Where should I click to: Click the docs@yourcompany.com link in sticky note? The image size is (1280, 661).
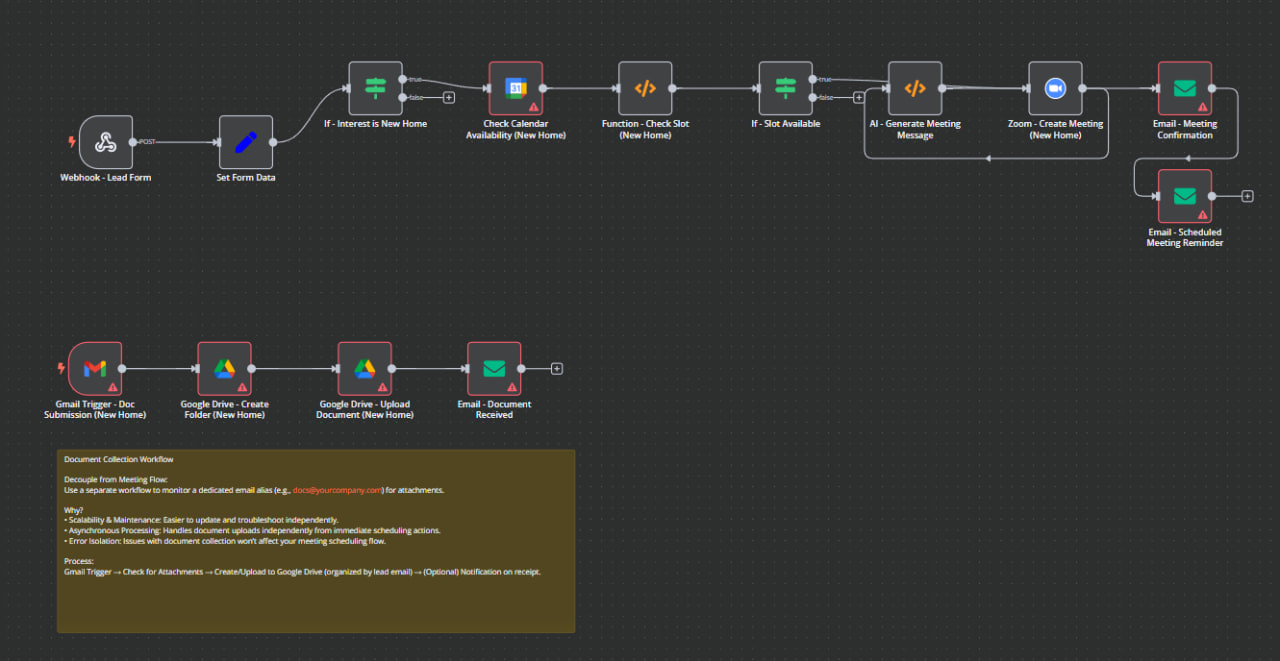(x=338, y=490)
